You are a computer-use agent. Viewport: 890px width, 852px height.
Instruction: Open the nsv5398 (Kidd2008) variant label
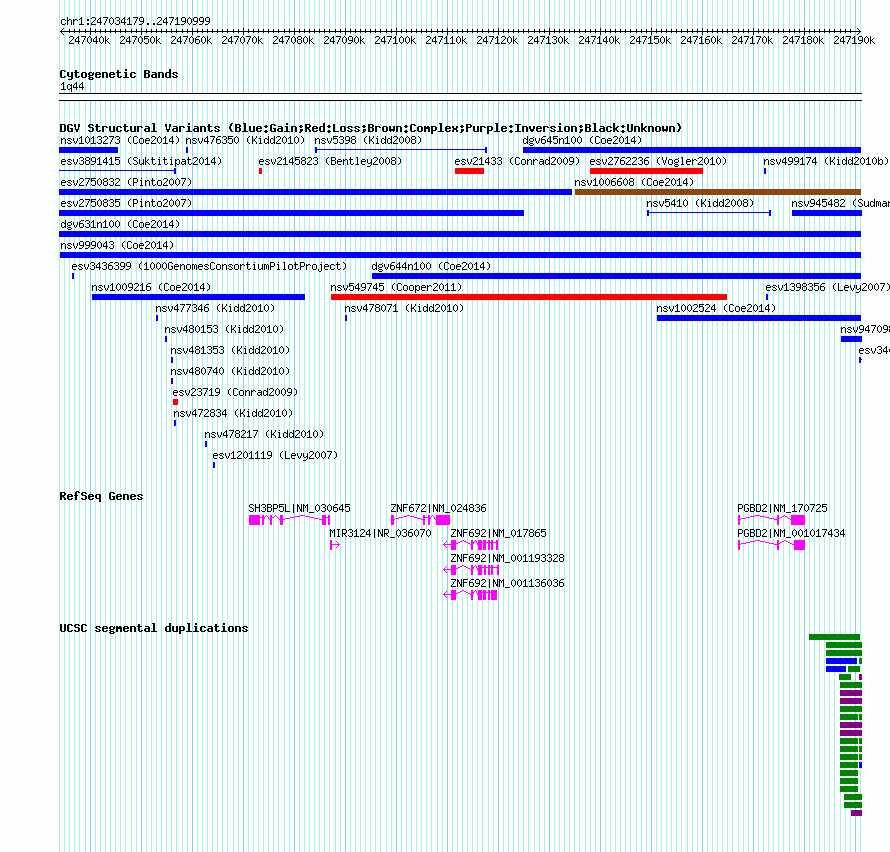[x=368, y=140]
